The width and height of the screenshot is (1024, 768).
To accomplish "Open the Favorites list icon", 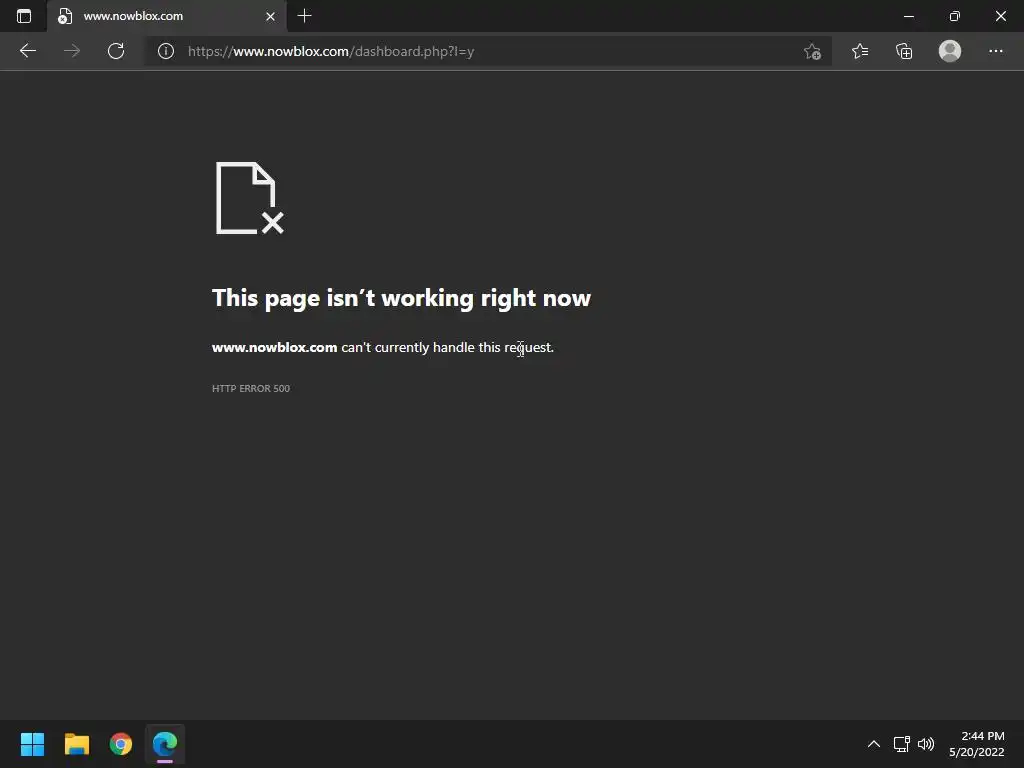I will (x=860, y=51).
